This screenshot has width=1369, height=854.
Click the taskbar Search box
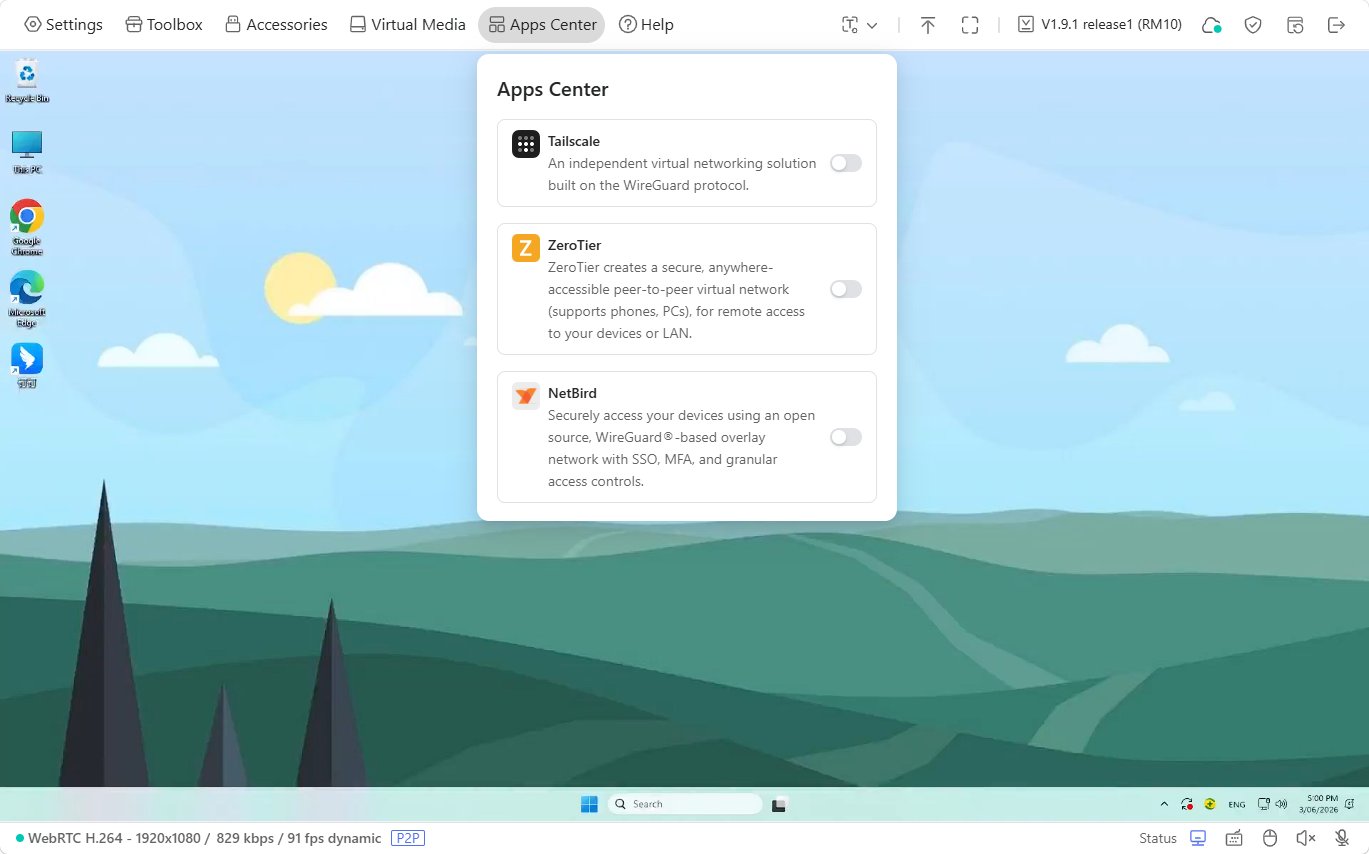tap(685, 804)
